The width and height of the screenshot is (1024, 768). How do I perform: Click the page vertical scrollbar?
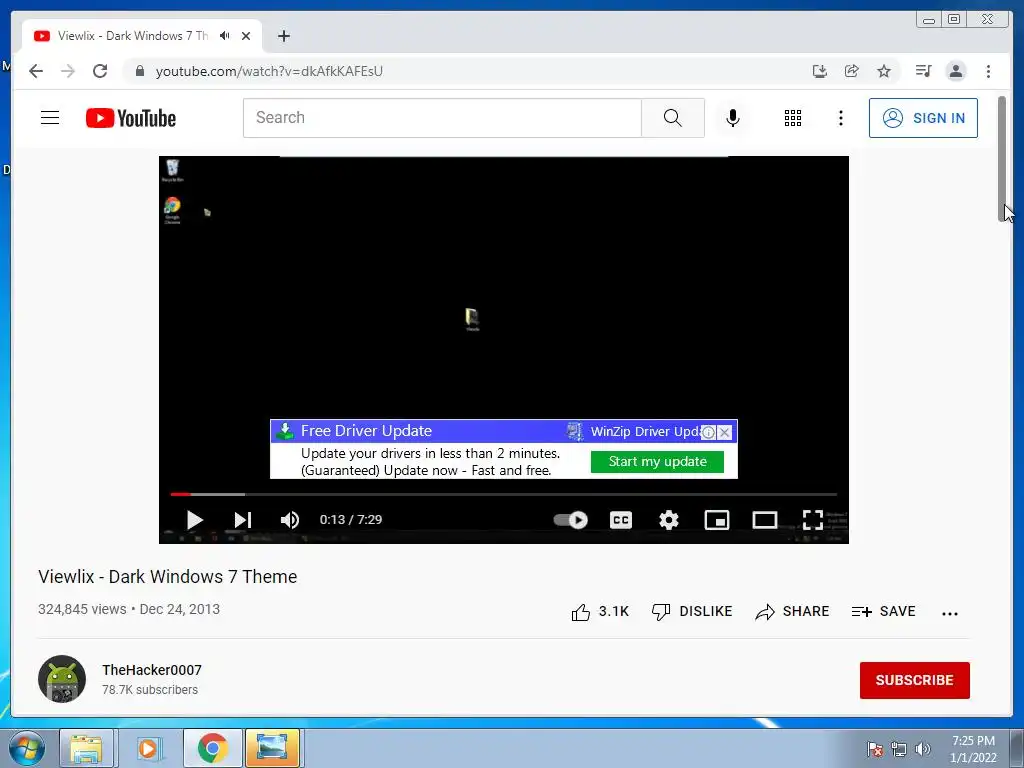(1002, 159)
